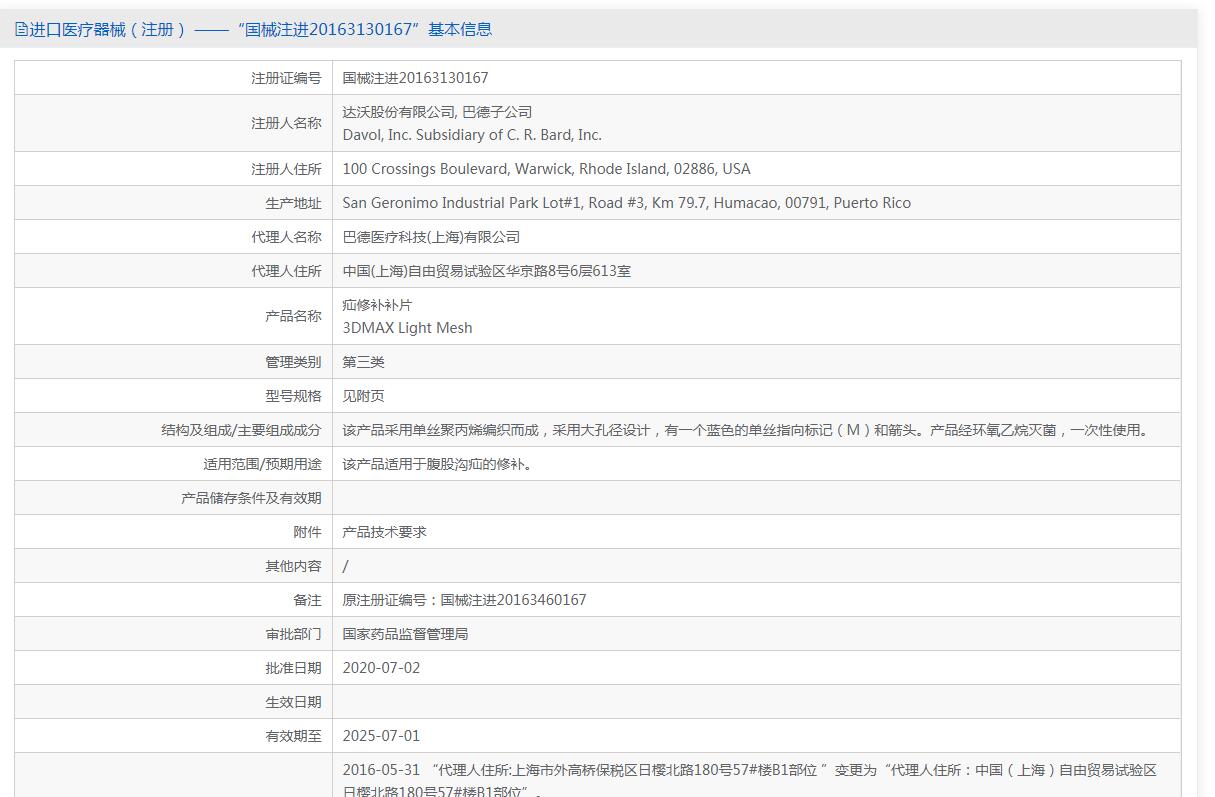Select the address 100 Crossings Boulevard, Warwick
1215x797 pixels.
(x=546, y=169)
